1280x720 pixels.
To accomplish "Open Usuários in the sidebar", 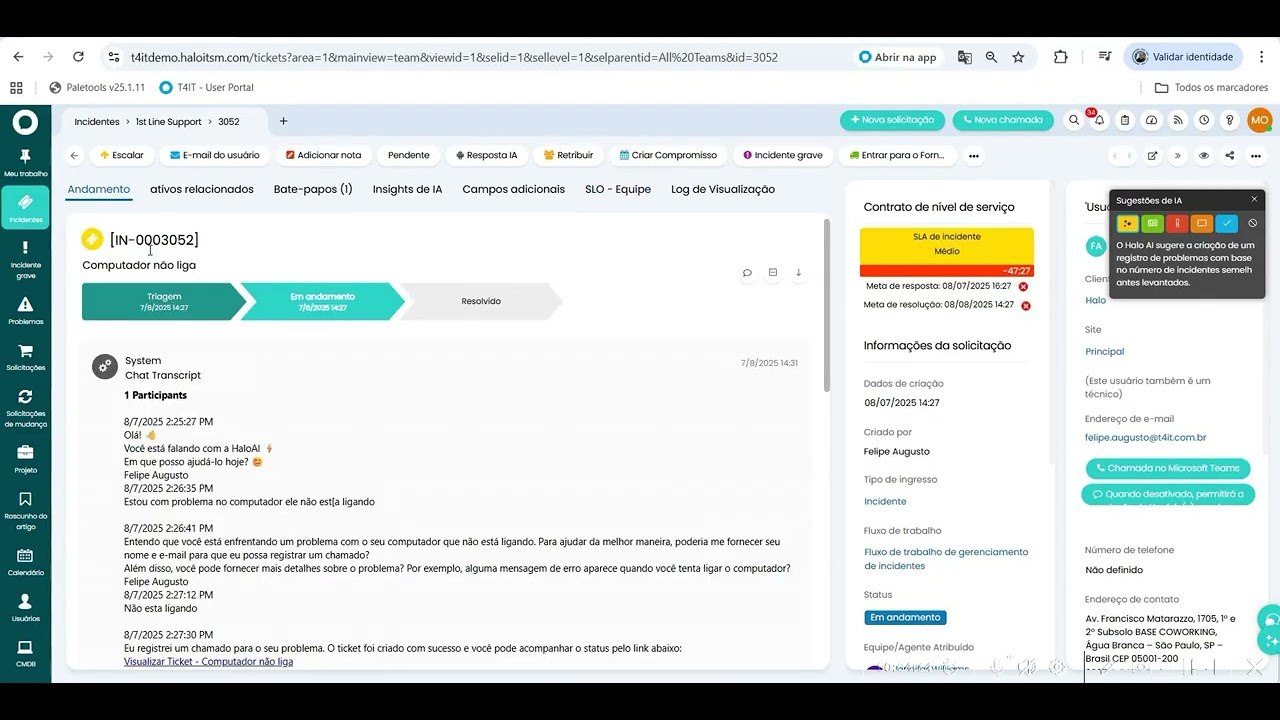I will pyautogui.click(x=25, y=608).
